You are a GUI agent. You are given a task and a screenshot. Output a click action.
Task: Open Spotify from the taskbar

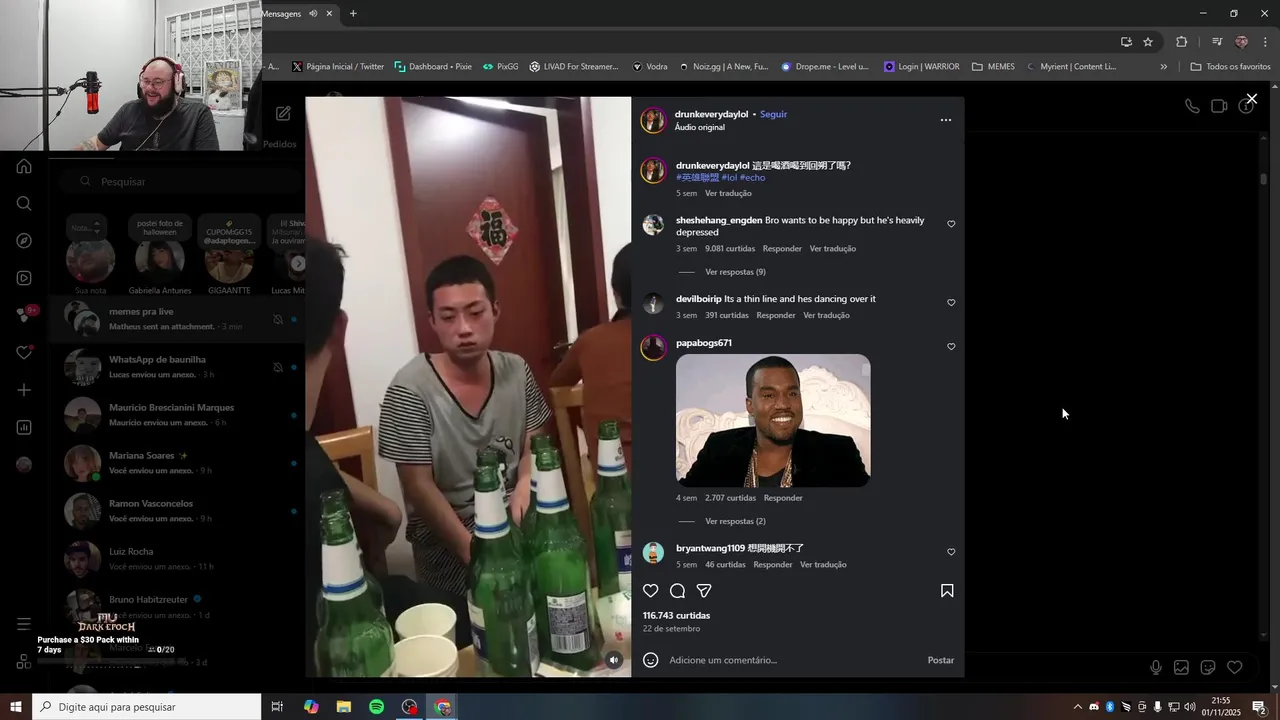376,707
